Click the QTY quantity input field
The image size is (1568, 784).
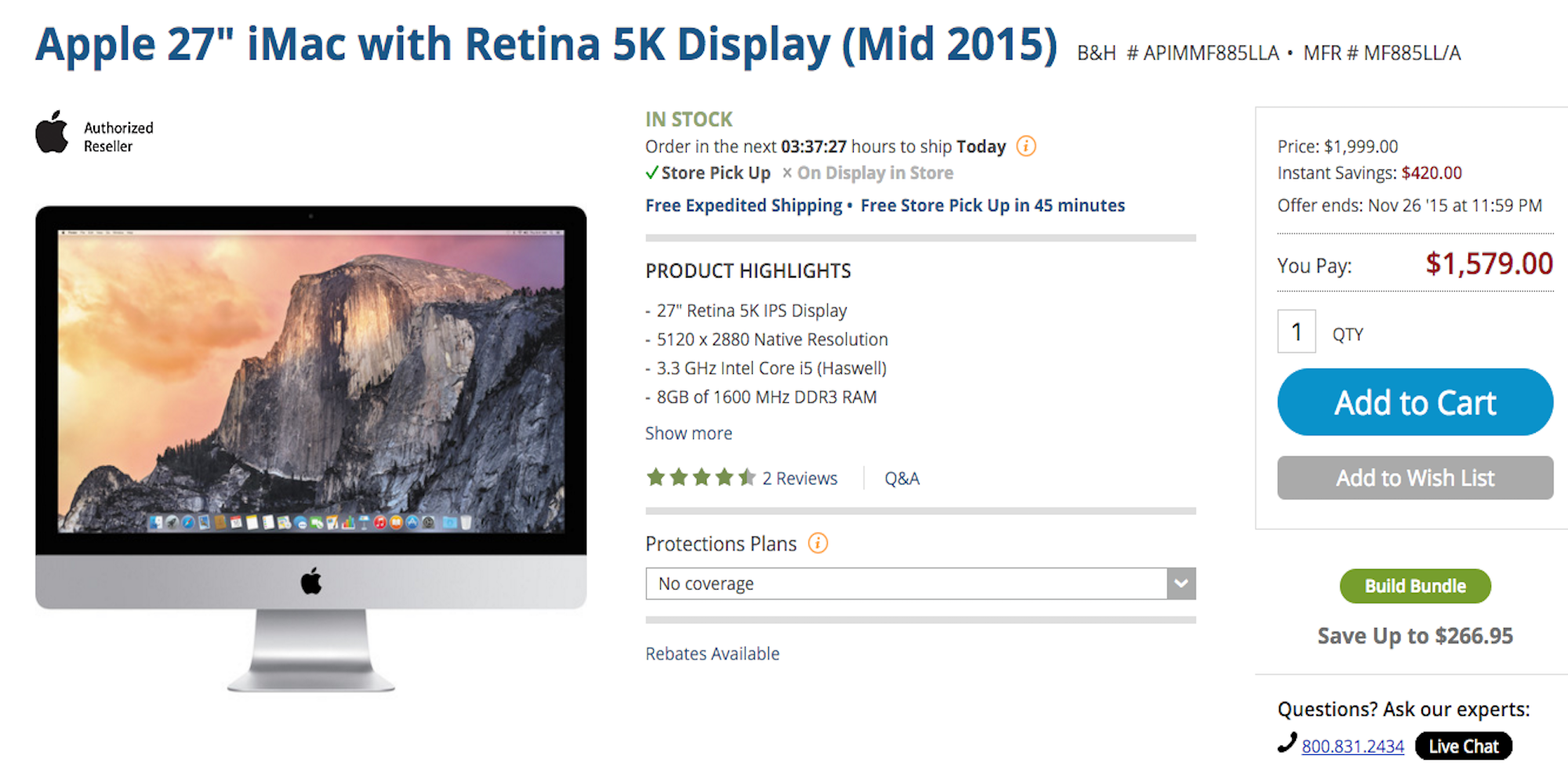coord(1296,332)
